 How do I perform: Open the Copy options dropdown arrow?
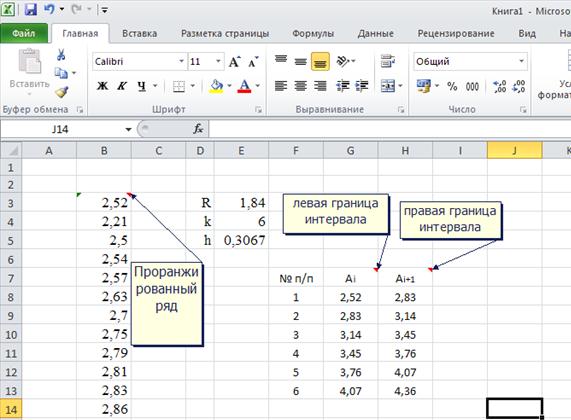coord(74,73)
